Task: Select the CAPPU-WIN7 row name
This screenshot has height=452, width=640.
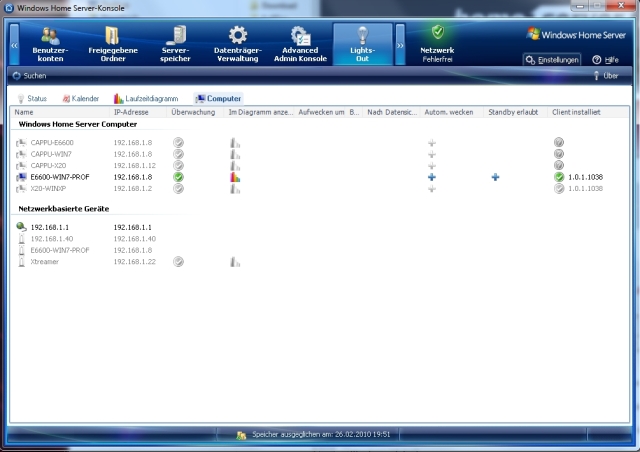Action: point(51,154)
